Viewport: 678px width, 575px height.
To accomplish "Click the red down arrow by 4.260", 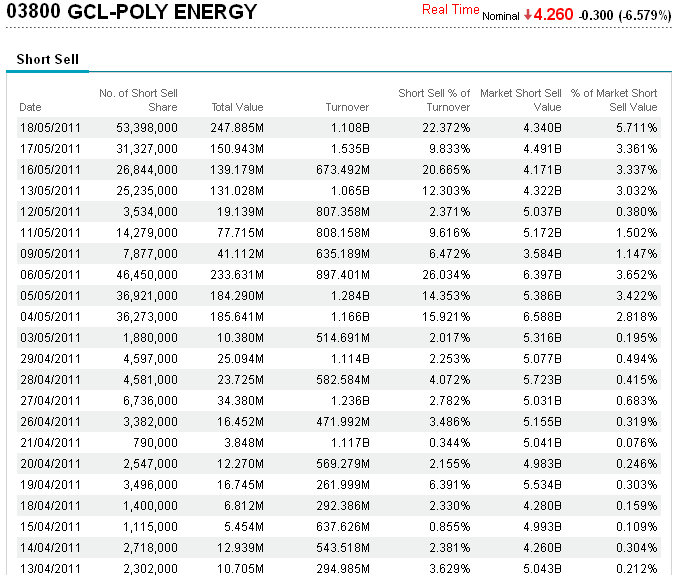I will 528,15.
